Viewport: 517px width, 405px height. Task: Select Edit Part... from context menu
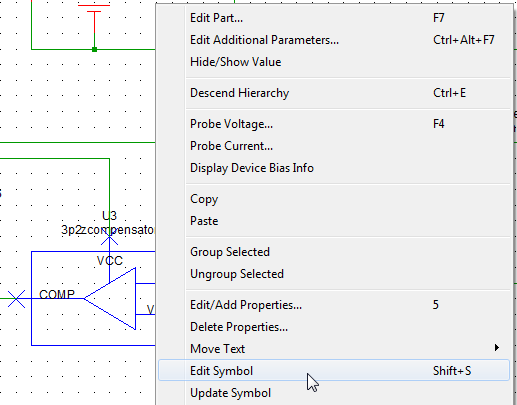(334, 18)
